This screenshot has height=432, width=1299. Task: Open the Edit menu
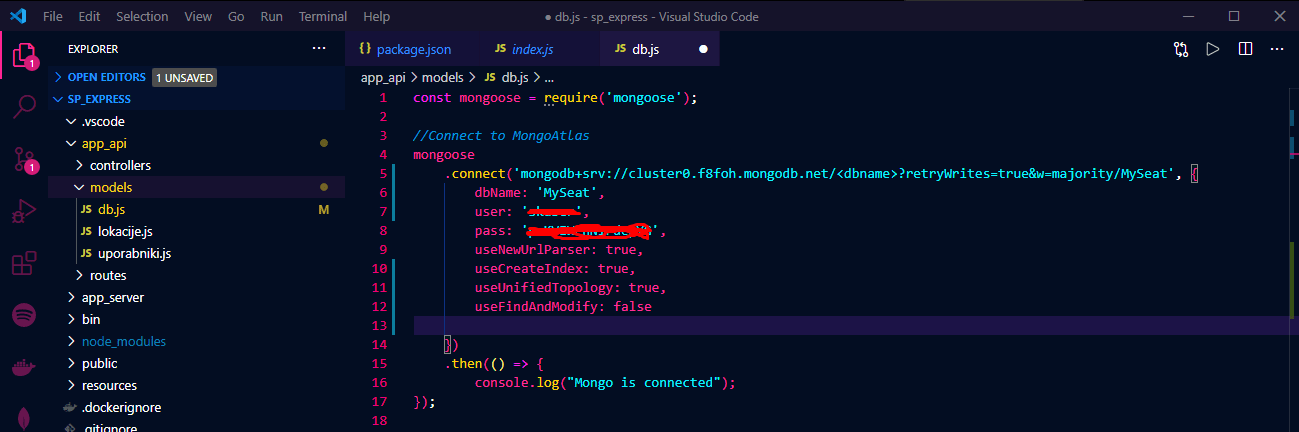click(x=89, y=17)
